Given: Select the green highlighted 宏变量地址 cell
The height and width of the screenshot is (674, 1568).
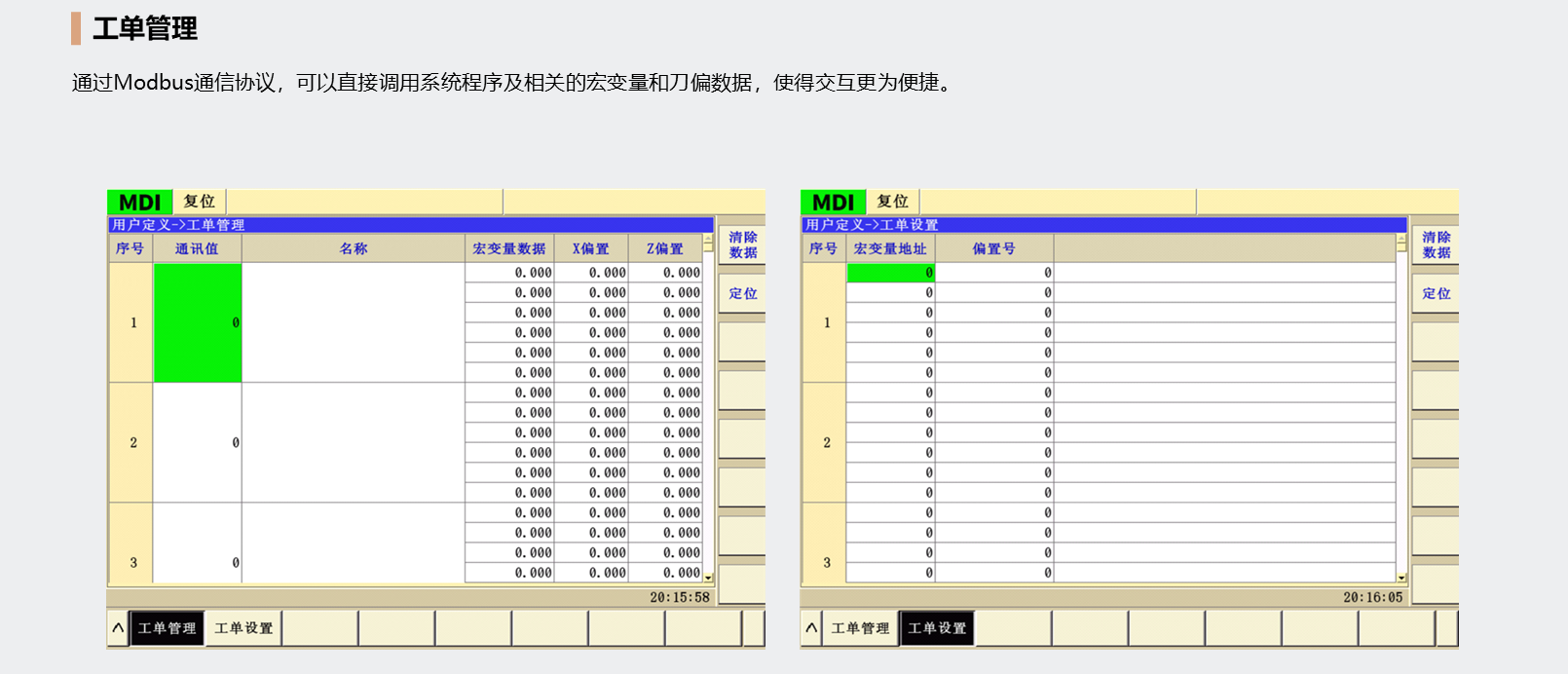Looking at the screenshot, I should (890, 273).
